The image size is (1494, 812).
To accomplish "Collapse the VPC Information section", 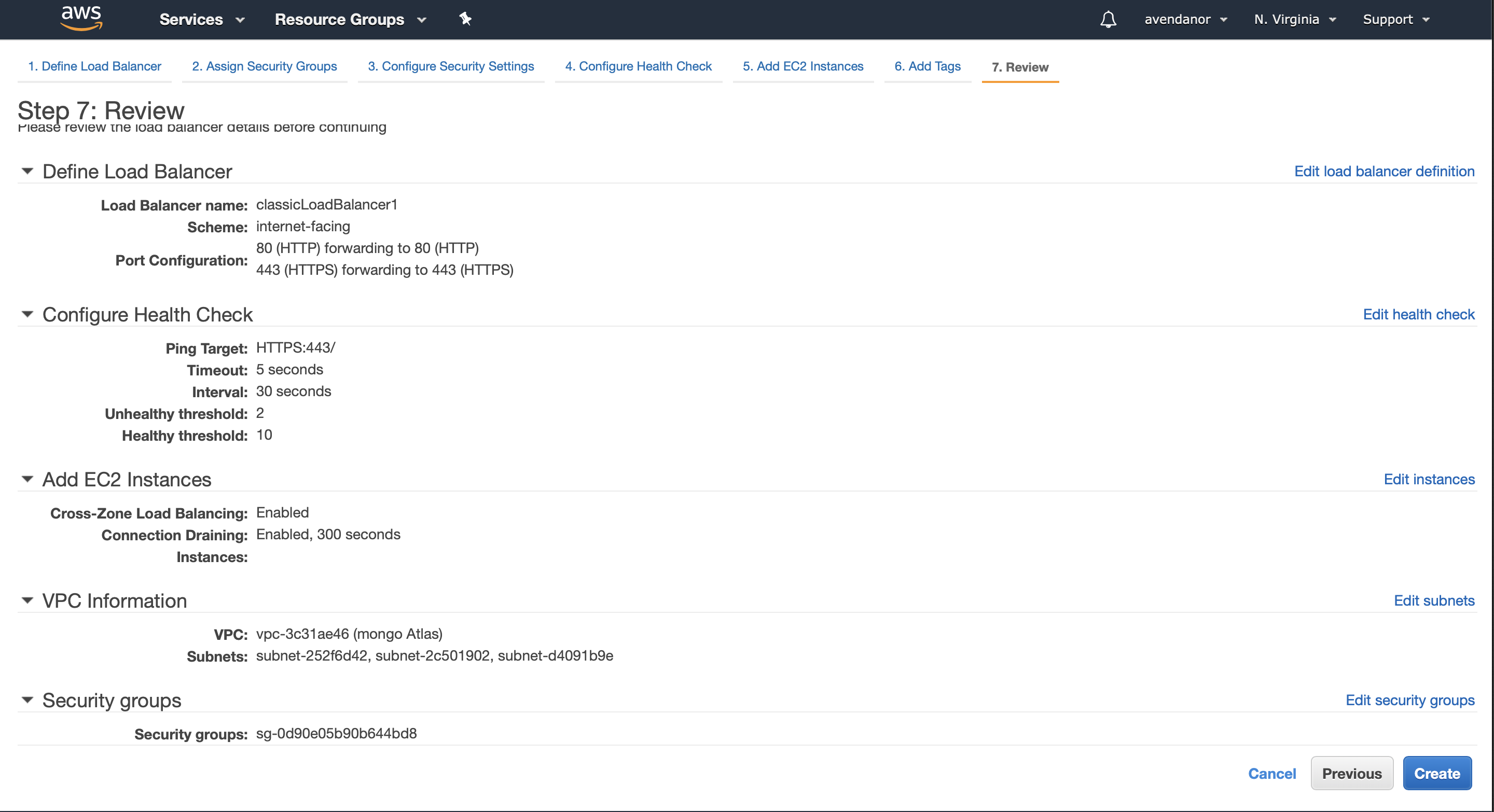I will [27, 600].
